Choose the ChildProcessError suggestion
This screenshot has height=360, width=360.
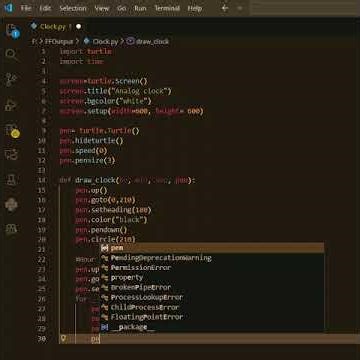point(212,307)
